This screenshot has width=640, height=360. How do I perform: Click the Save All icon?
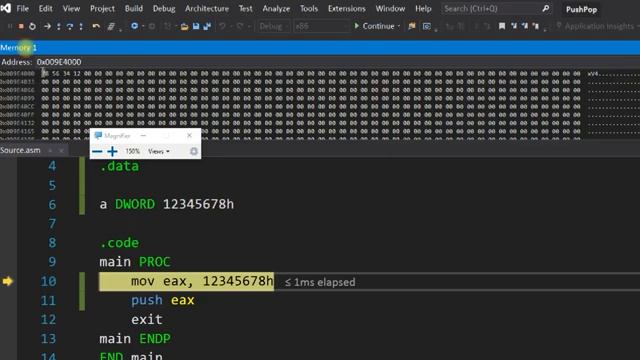[207, 26]
